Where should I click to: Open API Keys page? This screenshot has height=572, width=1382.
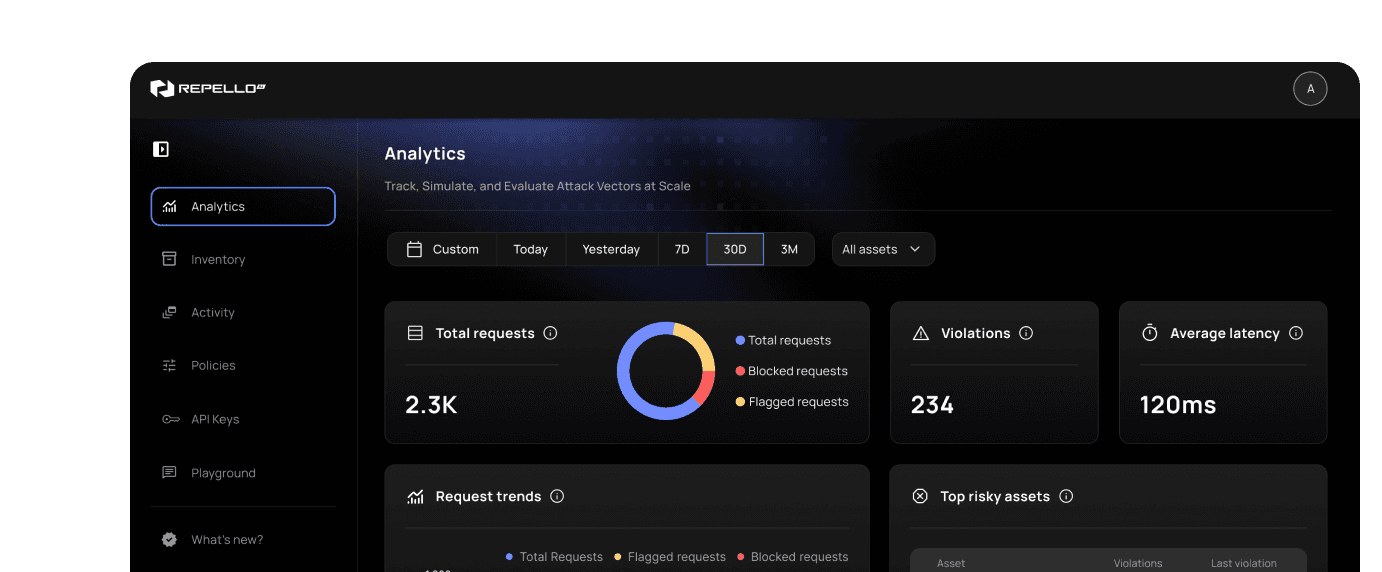click(x=243, y=420)
